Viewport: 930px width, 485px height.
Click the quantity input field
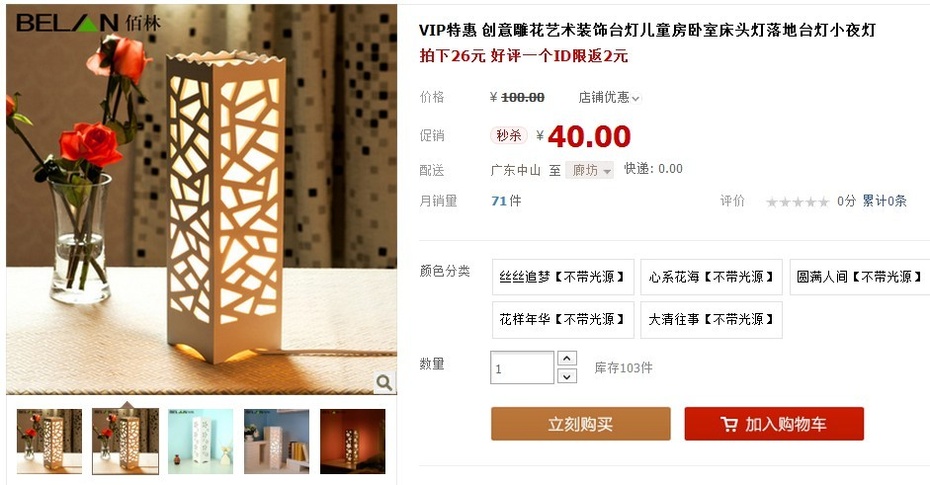pos(522,368)
